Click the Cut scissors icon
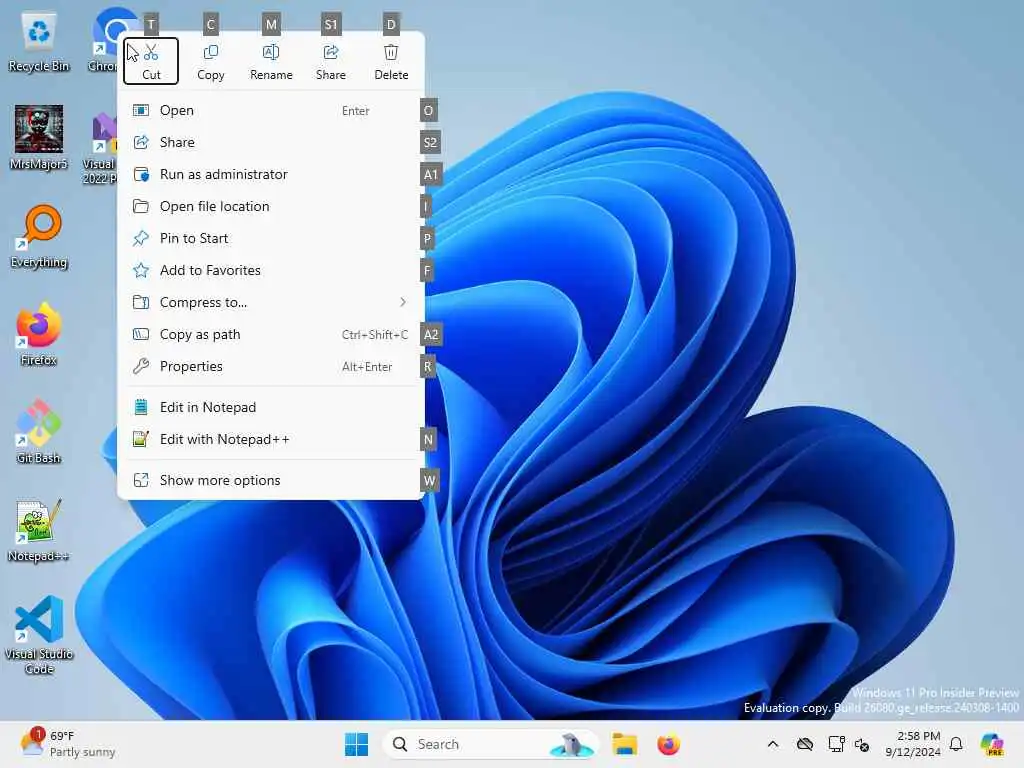This screenshot has width=1024, height=768. (x=152, y=52)
